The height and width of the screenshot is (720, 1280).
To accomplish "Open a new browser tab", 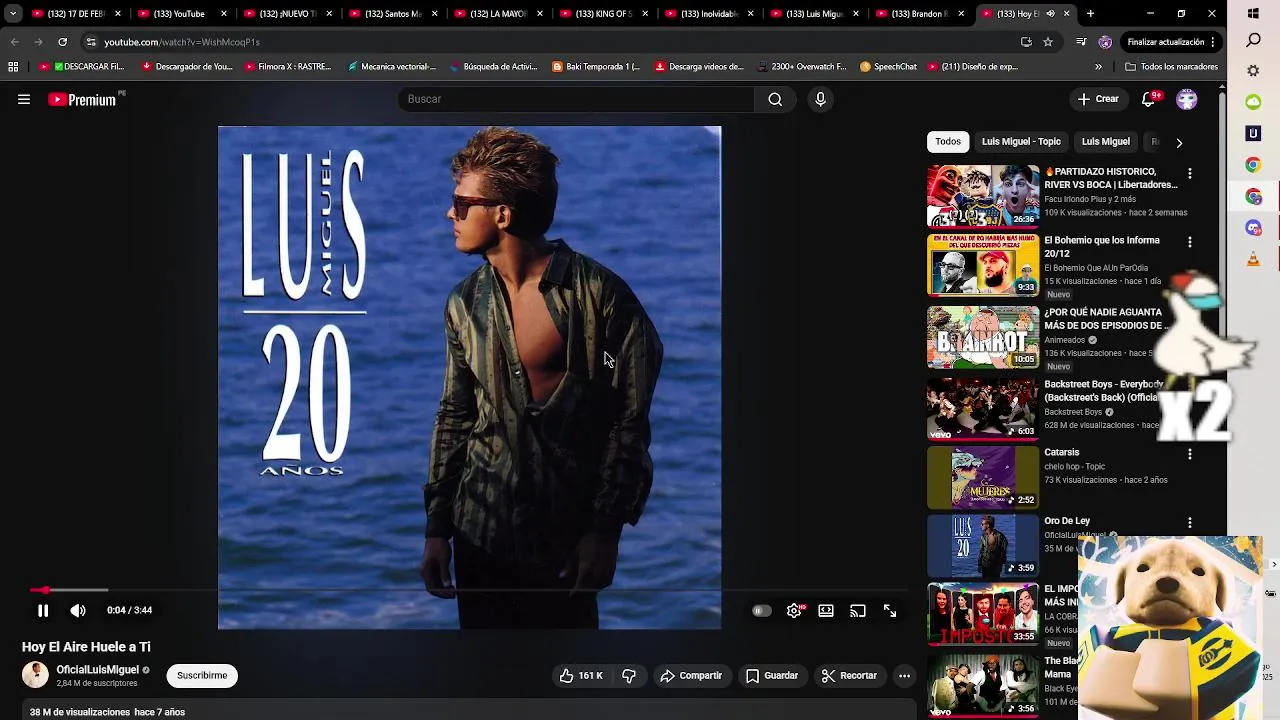I will [1090, 14].
